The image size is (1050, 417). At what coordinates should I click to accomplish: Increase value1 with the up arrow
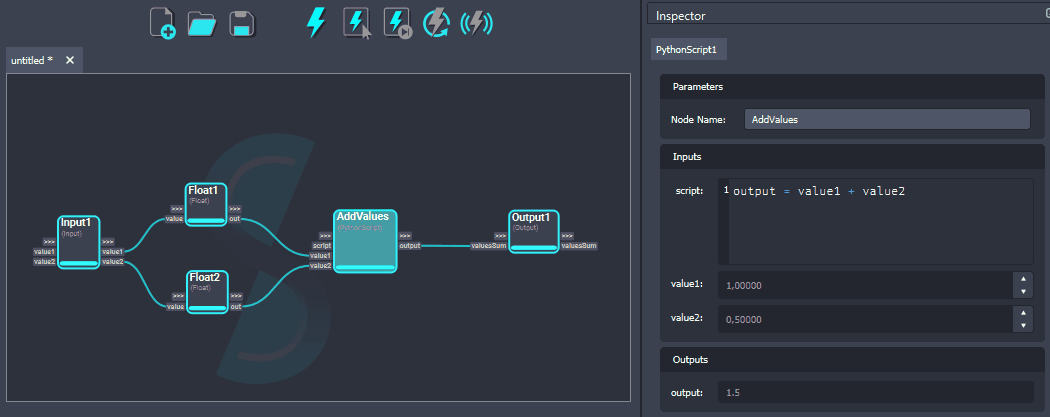(1023, 279)
